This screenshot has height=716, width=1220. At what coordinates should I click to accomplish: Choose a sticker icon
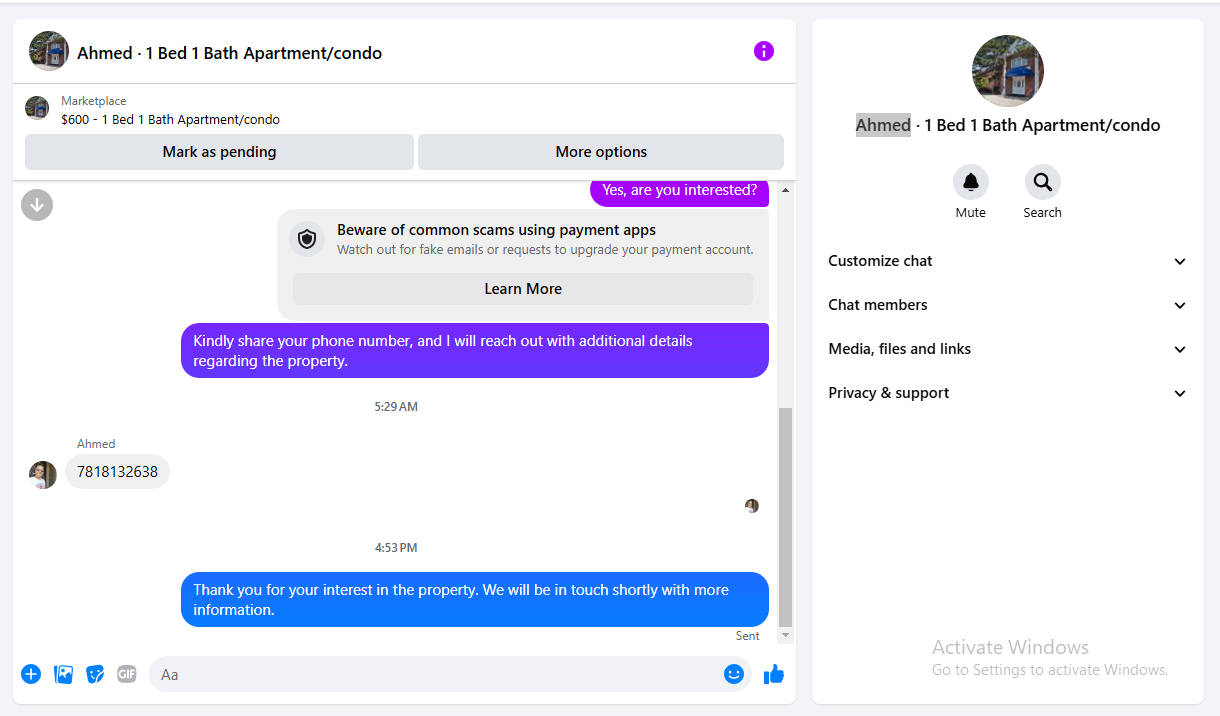pyautogui.click(x=95, y=674)
